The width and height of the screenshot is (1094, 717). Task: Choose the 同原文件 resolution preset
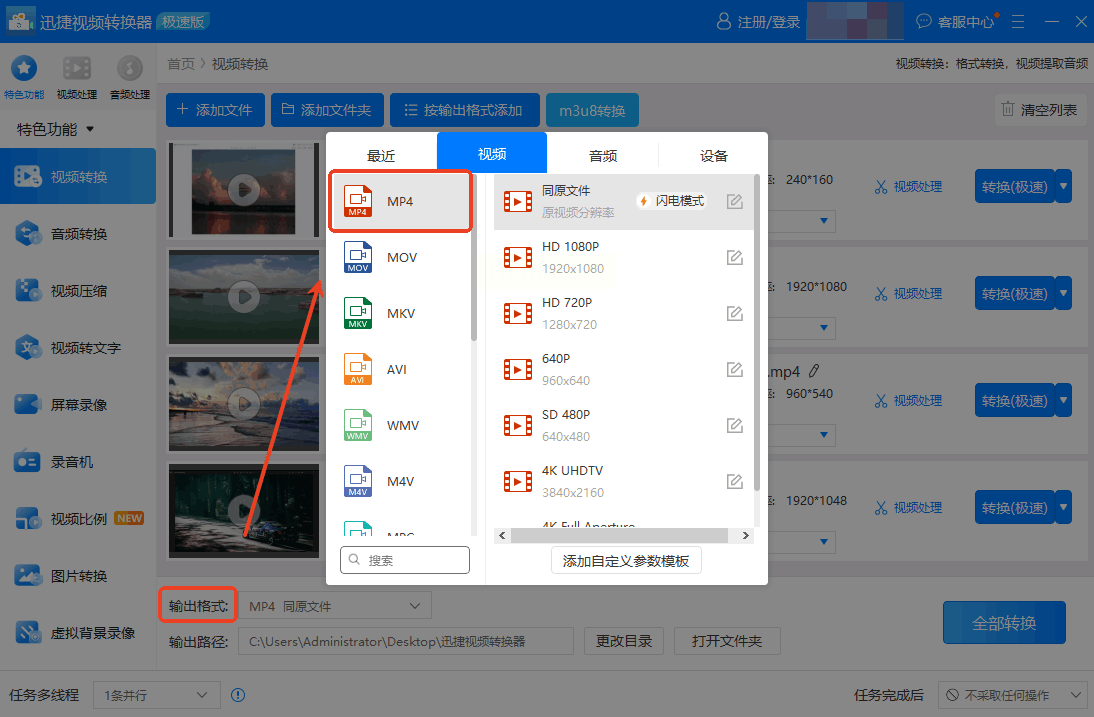coord(624,202)
